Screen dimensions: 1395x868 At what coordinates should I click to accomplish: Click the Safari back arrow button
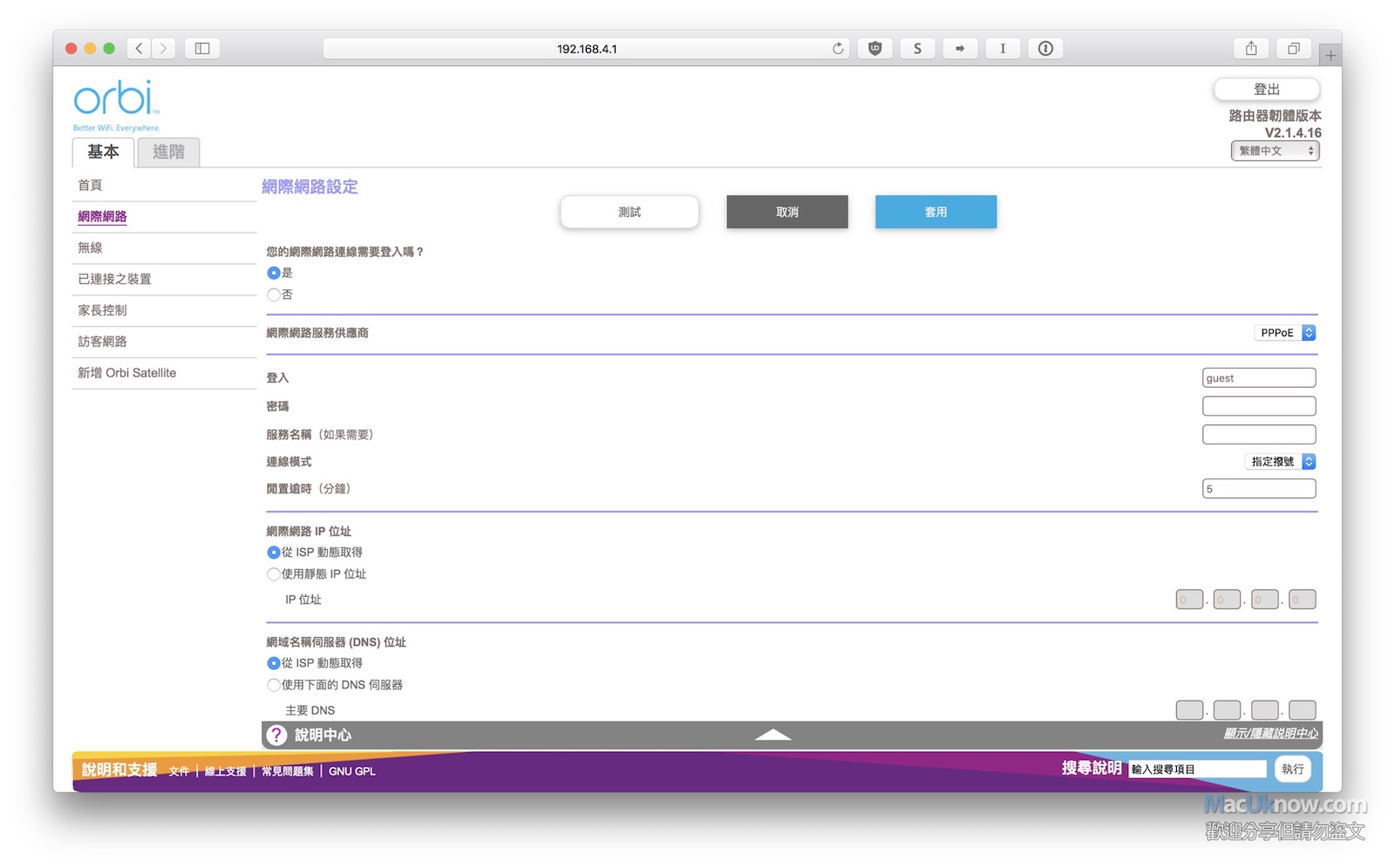139,49
